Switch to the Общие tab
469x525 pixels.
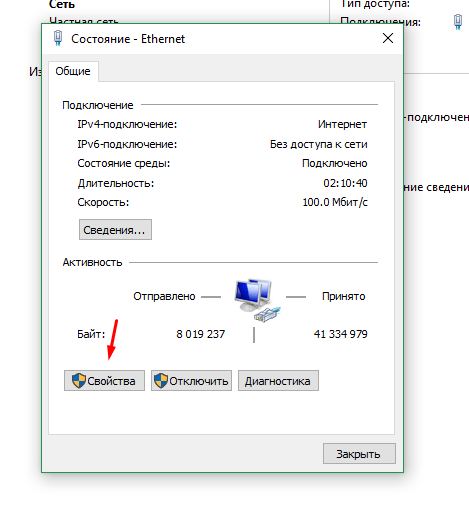point(73,71)
